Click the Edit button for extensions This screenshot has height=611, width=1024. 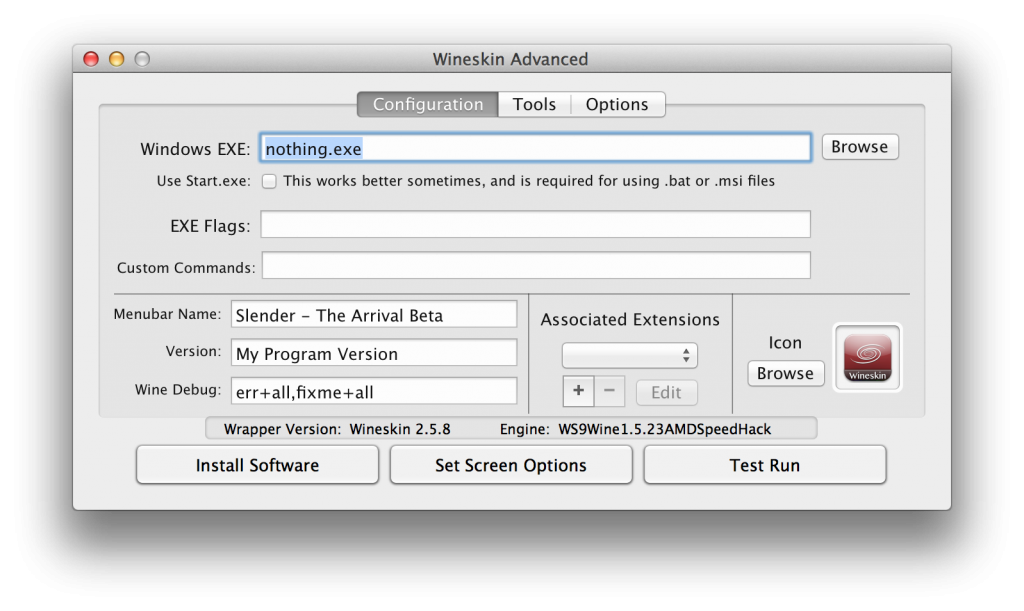click(x=666, y=392)
